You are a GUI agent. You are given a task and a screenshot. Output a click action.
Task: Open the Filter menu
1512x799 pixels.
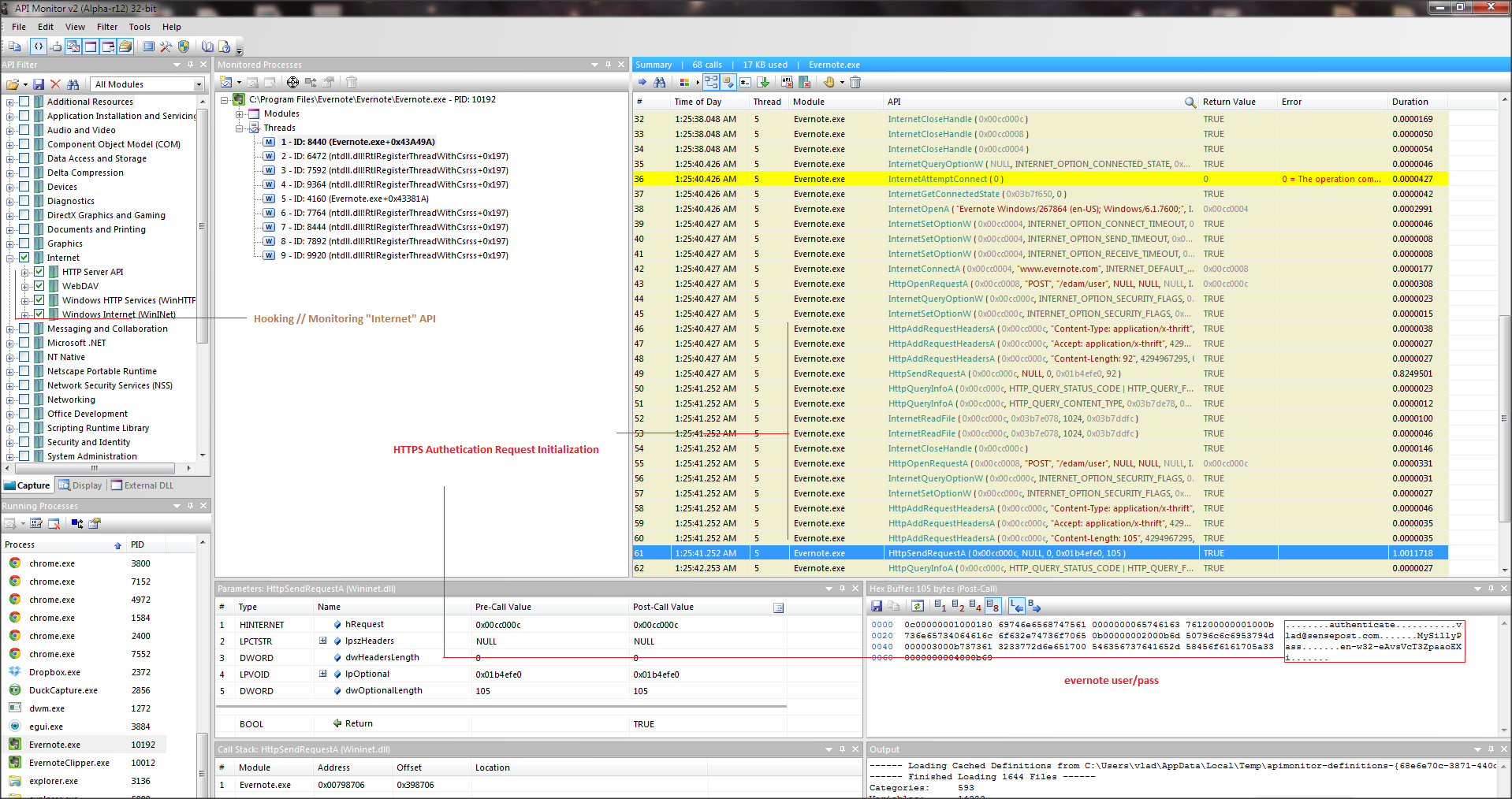click(107, 27)
